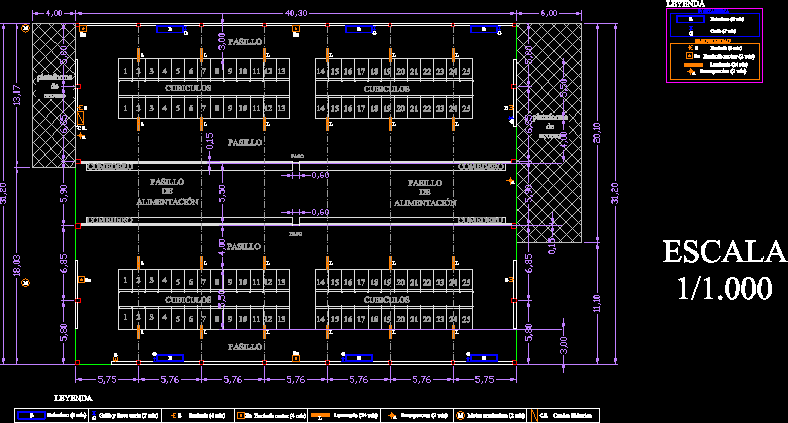The image size is (788, 423).
Task: Click the left PASILLO DE ALIMENTACIÓN label
Action: 167,192
